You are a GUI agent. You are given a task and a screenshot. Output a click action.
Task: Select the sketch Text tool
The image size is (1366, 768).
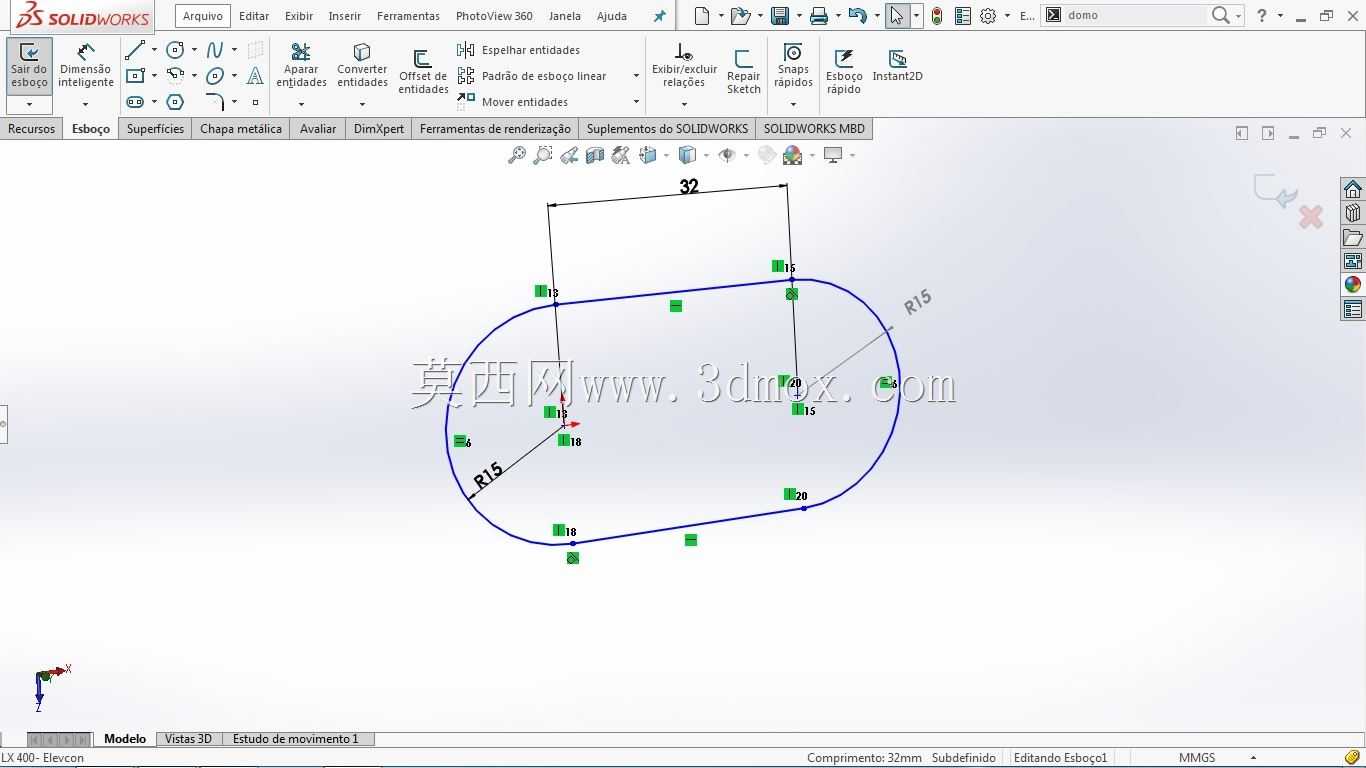tap(255, 75)
